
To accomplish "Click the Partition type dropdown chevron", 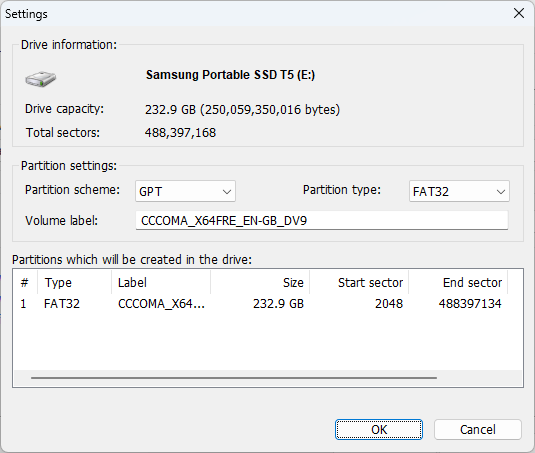I will (501, 192).
